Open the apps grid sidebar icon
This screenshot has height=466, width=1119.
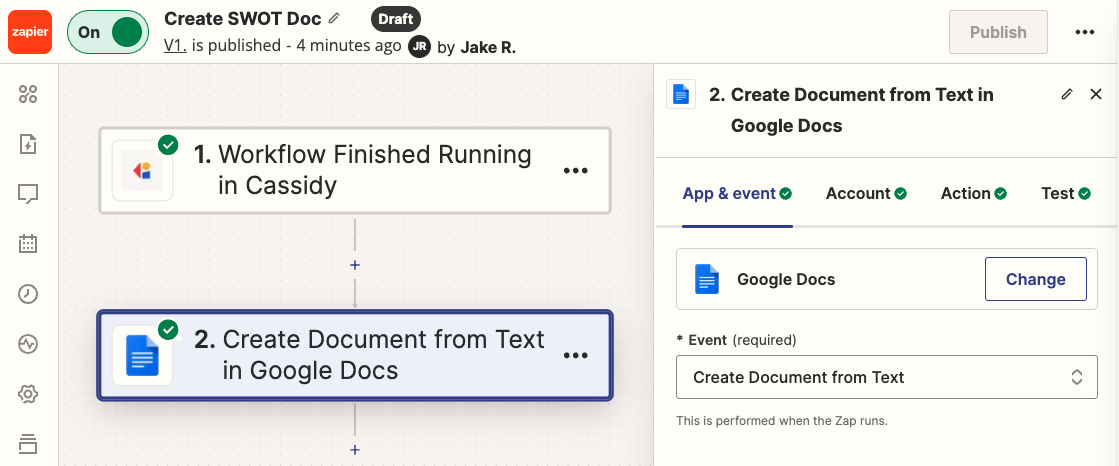point(28,94)
